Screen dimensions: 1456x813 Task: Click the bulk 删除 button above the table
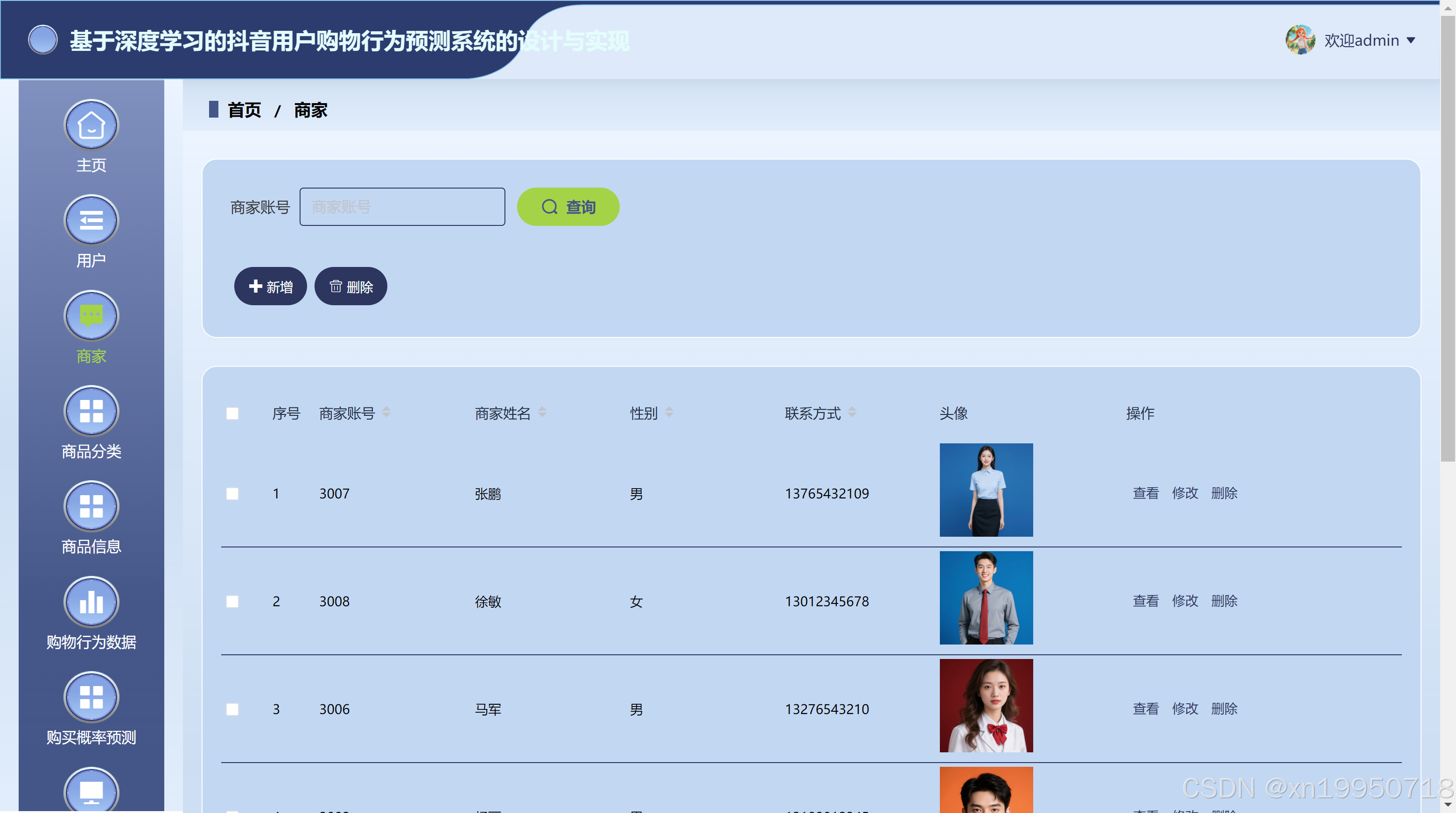(350, 286)
